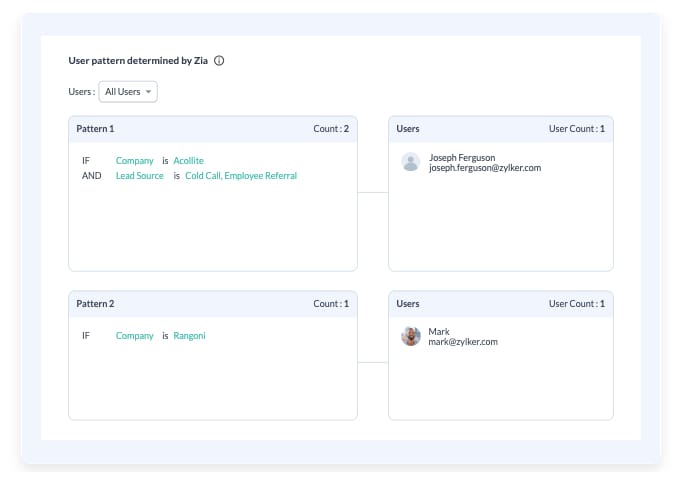Click mark@zylker.com email address
The image size is (678, 482).
463,343
